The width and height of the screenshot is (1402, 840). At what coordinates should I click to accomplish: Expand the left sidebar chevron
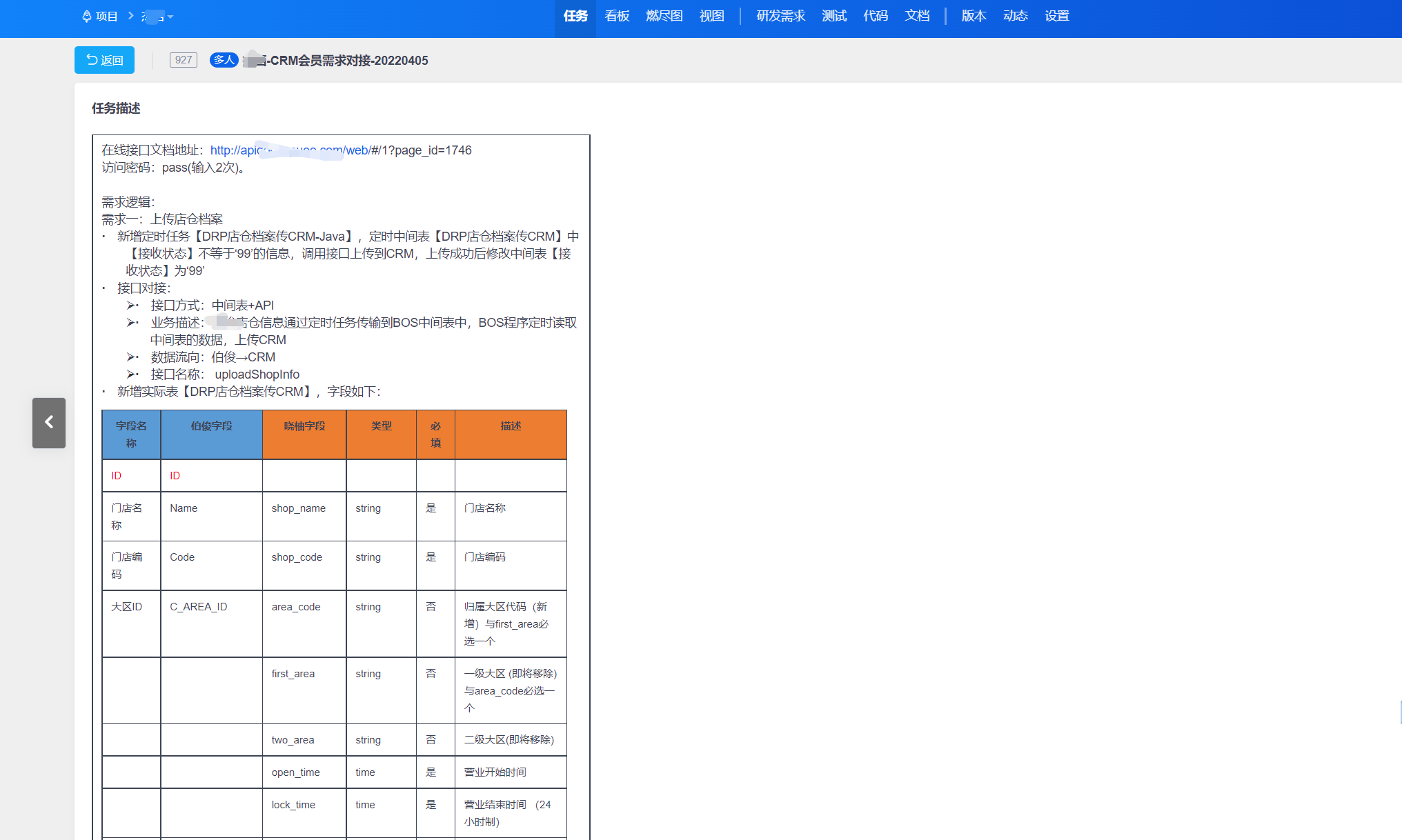[x=49, y=423]
